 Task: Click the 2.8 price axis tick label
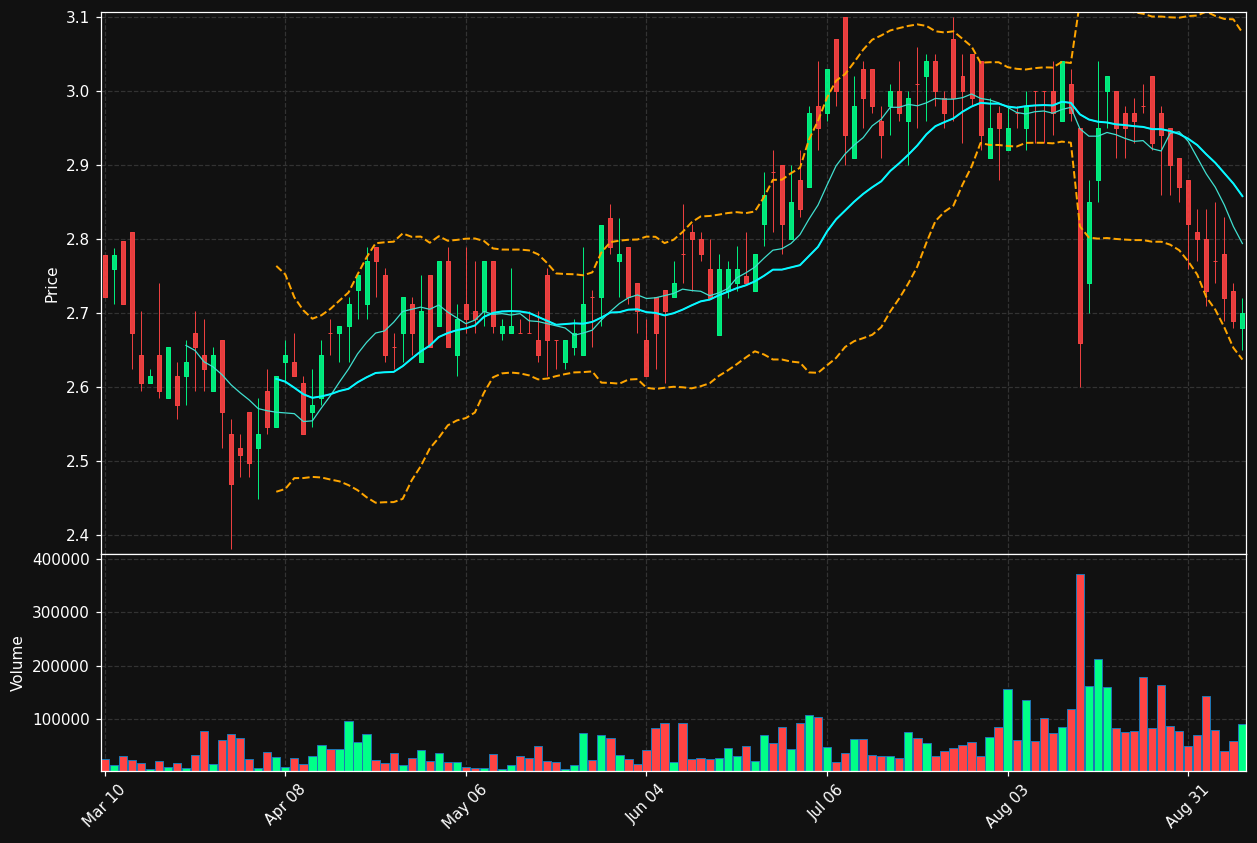[79, 240]
